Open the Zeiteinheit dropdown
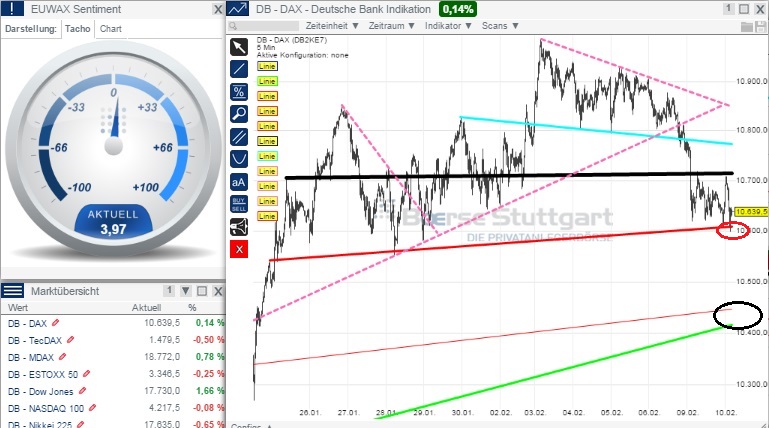This screenshot has height=428, width=769. point(332,26)
